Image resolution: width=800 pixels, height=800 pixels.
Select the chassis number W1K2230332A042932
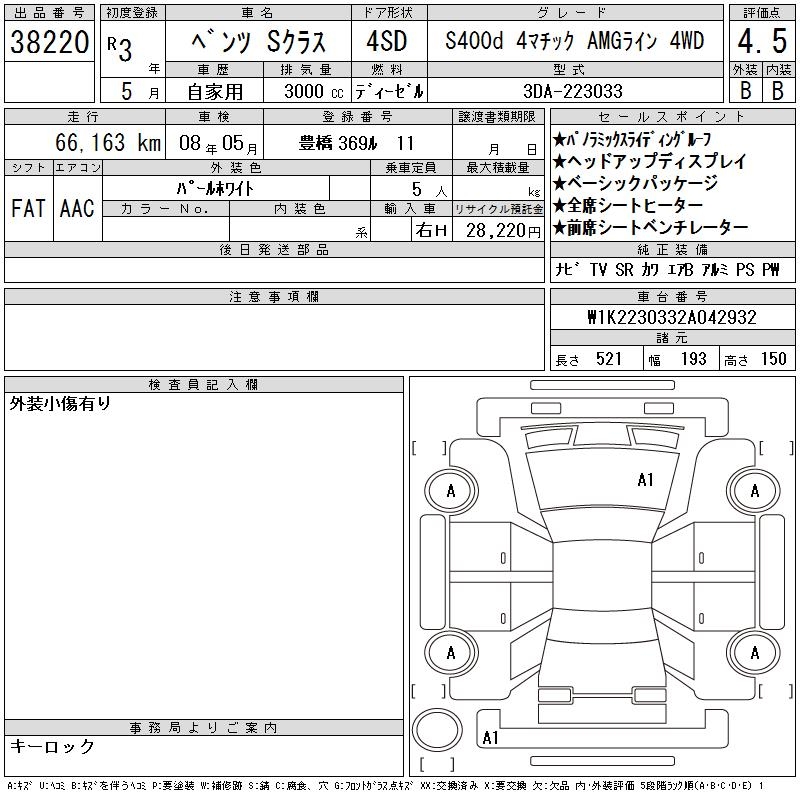pyautogui.click(x=671, y=317)
